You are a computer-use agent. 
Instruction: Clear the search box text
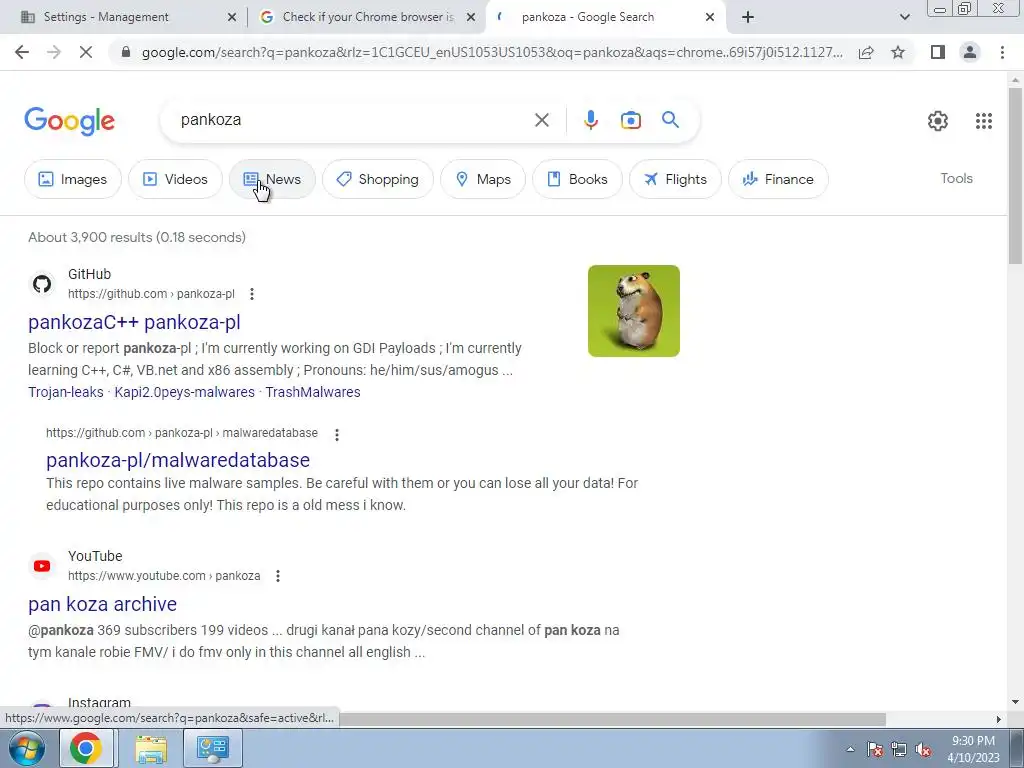click(541, 120)
